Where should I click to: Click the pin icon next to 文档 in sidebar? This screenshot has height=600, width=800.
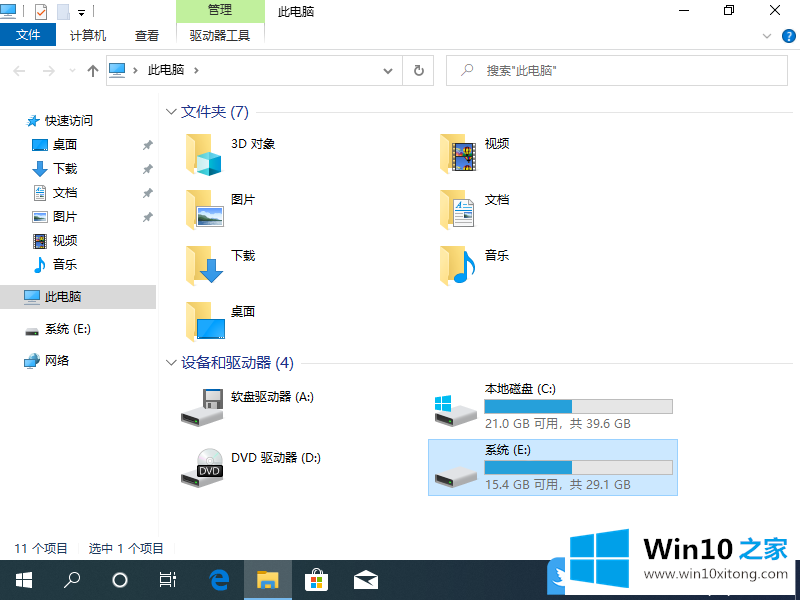(x=147, y=193)
